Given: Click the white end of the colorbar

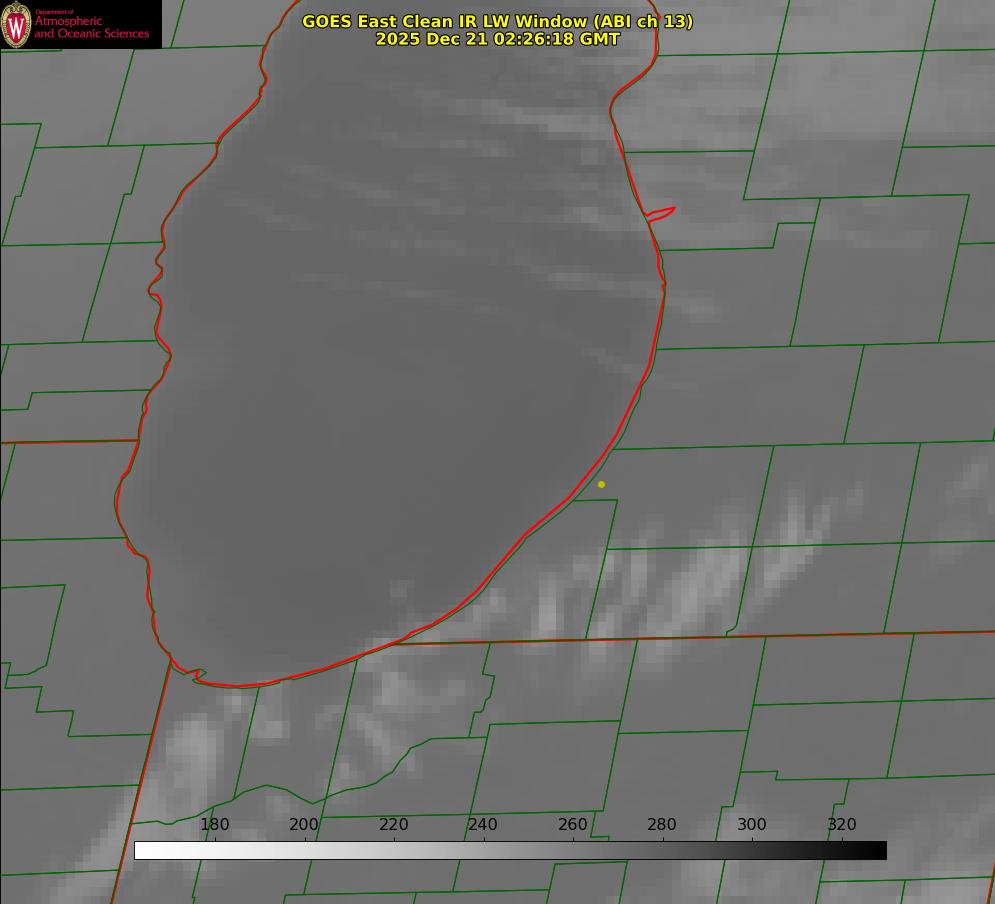Looking at the screenshot, I should (142, 850).
